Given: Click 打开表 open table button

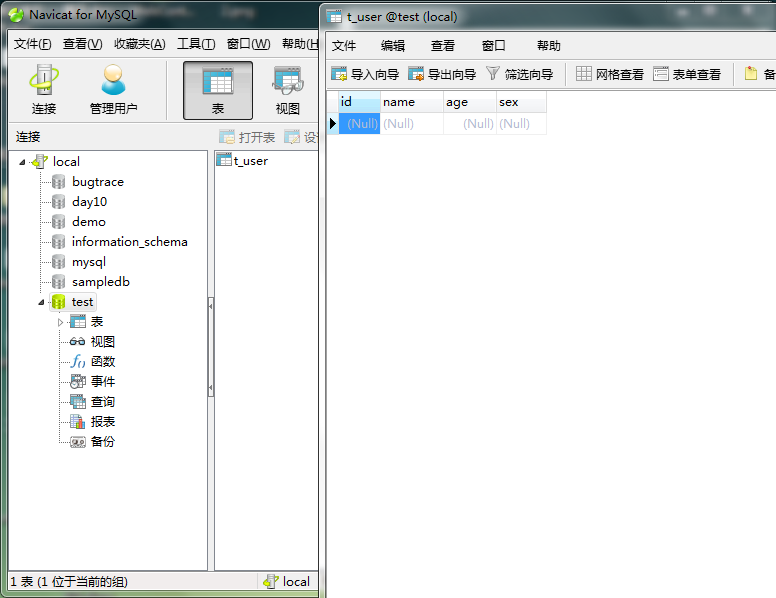Looking at the screenshot, I should pos(247,137).
